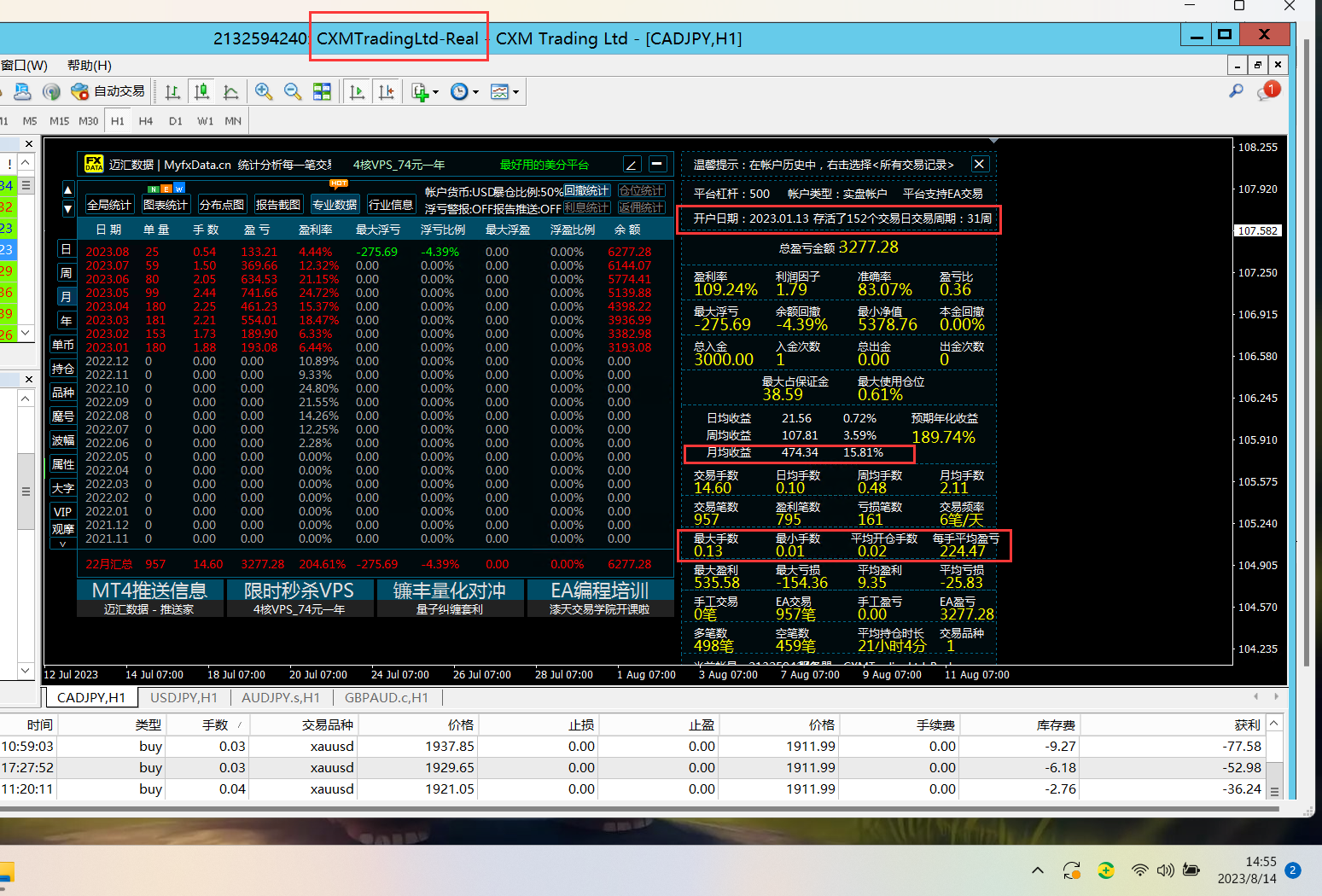Select the H4 timeframe

[x=146, y=121]
